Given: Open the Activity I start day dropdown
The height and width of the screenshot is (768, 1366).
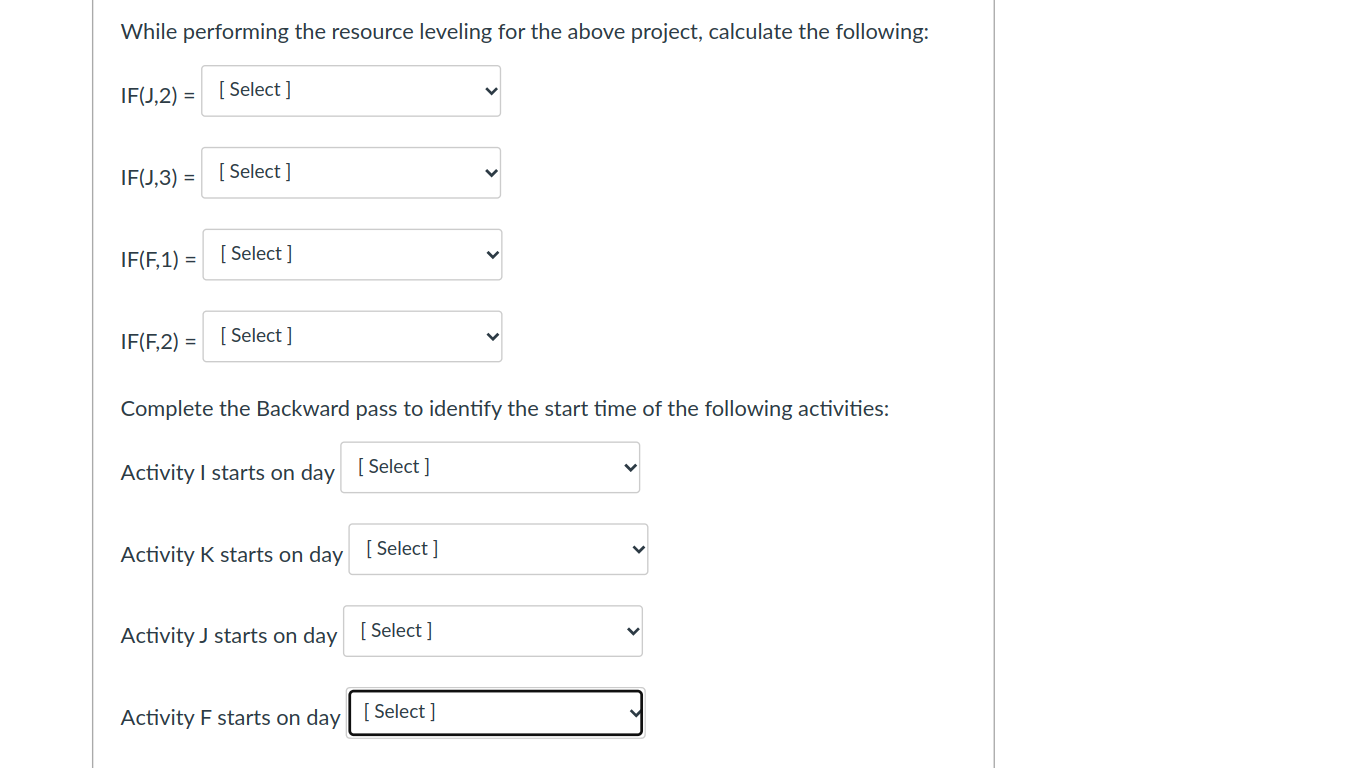Looking at the screenshot, I should coord(489,467).
